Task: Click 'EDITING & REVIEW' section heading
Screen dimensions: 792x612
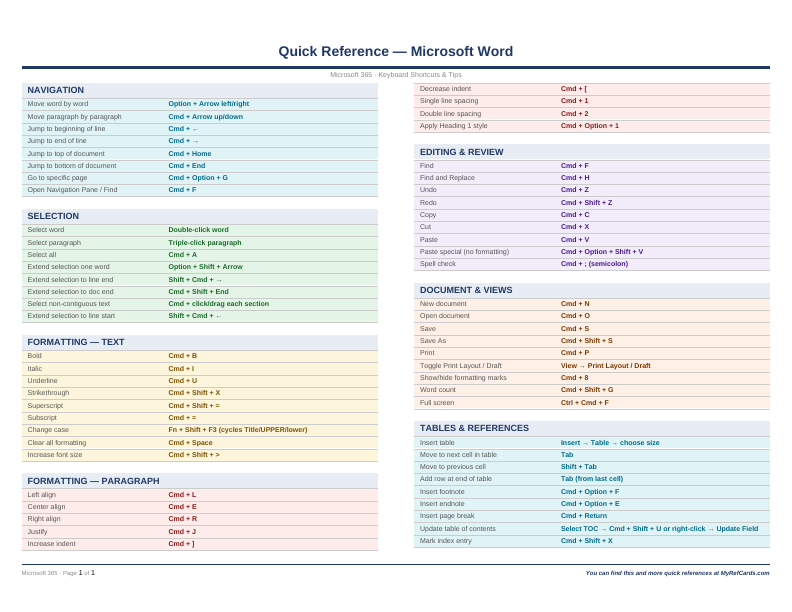Action: pyautogui.click(x=462, y=152)
